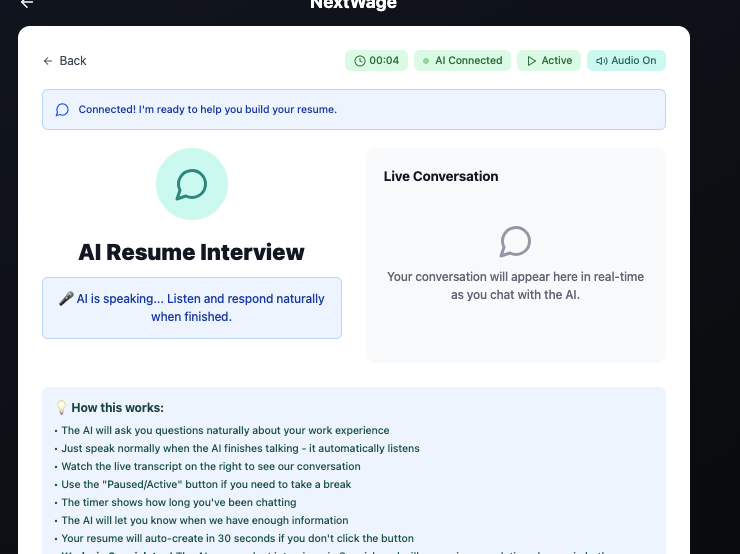Click the microphone emoji in speaking notice
Screen dimensions: 740x554
[66, 299]
